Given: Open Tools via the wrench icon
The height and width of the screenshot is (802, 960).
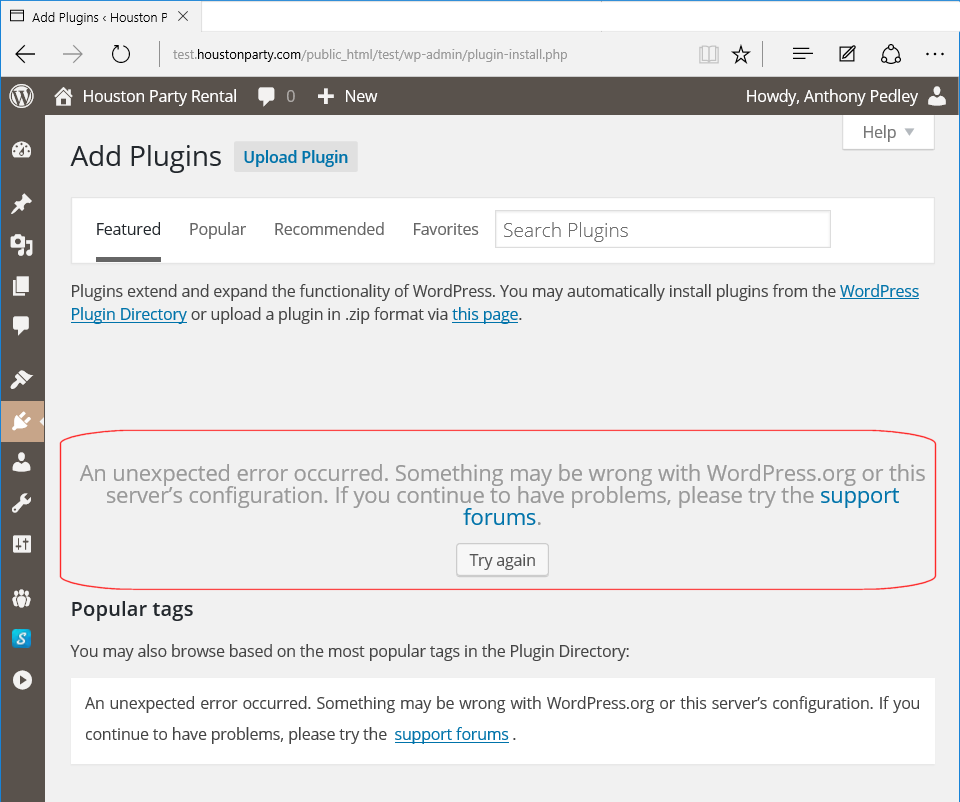Looking at the screenshot, I should tap(21, 503).
